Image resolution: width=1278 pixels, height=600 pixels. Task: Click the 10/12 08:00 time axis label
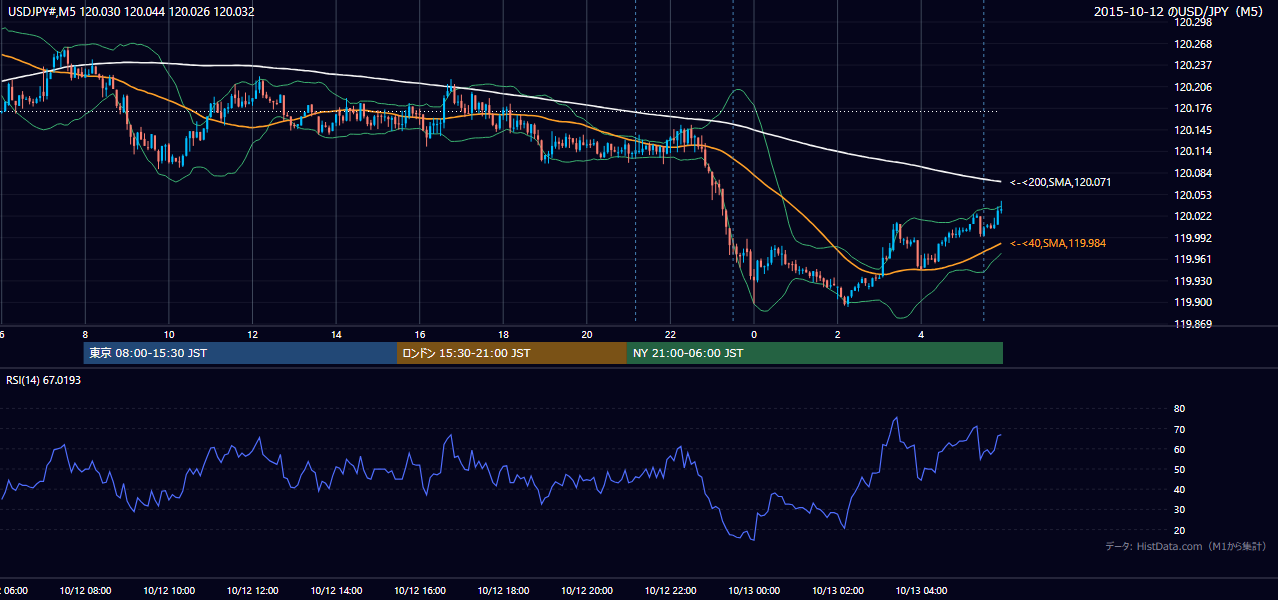click(x=86, y=591)
